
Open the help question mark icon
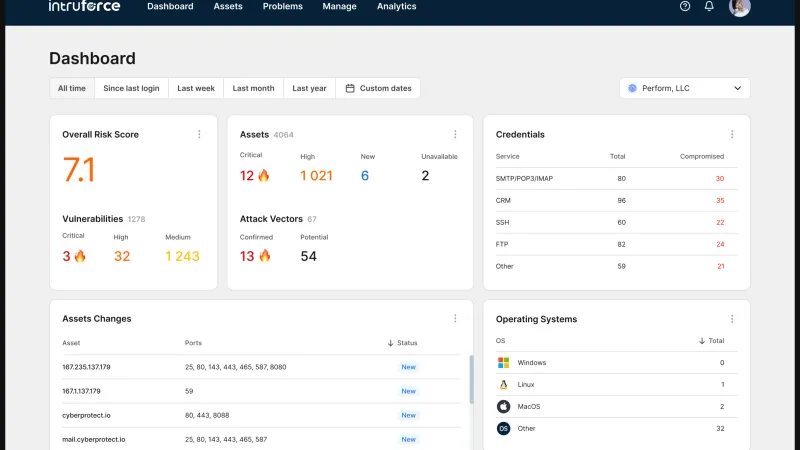[x=685, y=6]
